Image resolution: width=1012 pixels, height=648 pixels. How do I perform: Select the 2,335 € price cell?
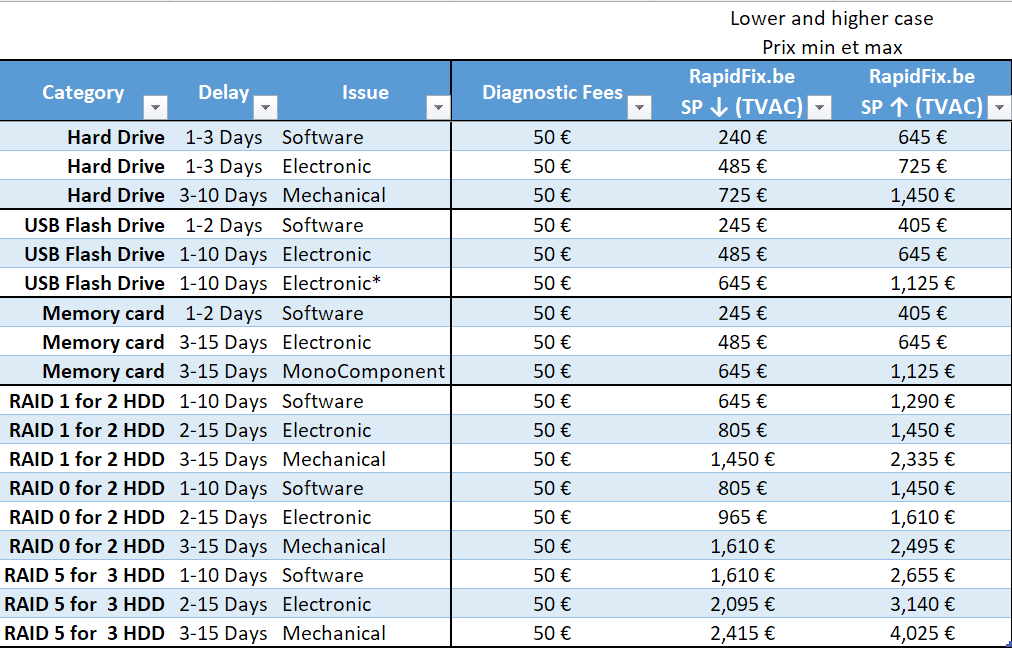(x=922, y=459)
